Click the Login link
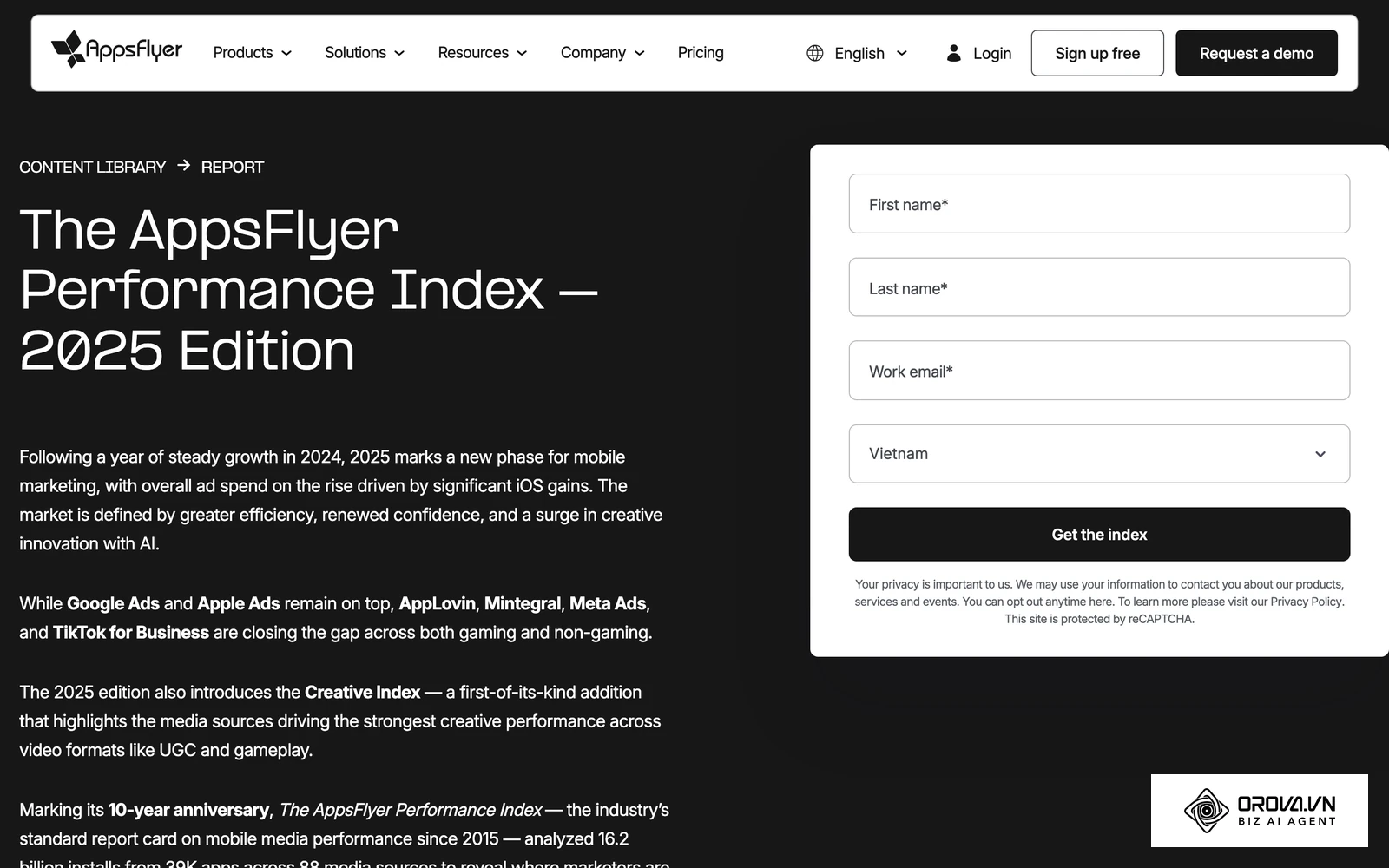This screenshot has height=868, width=1389. (x=992, y=53)
